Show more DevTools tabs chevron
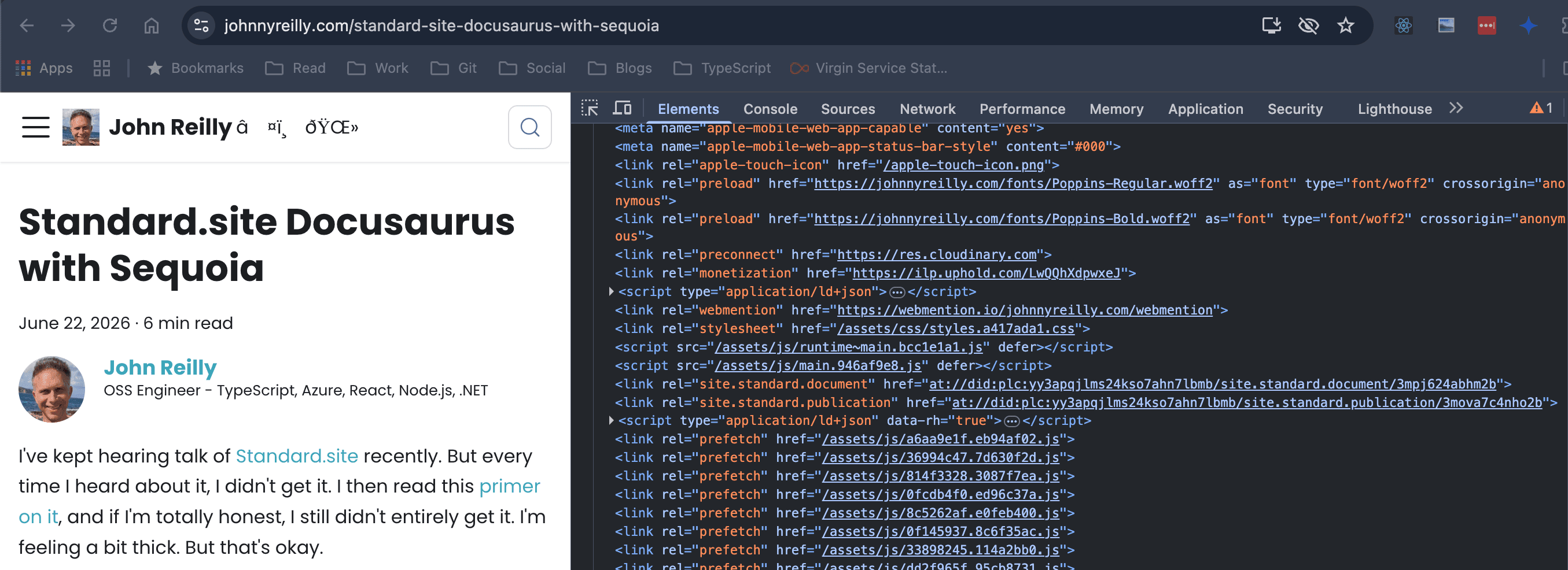 (1456, 108)
